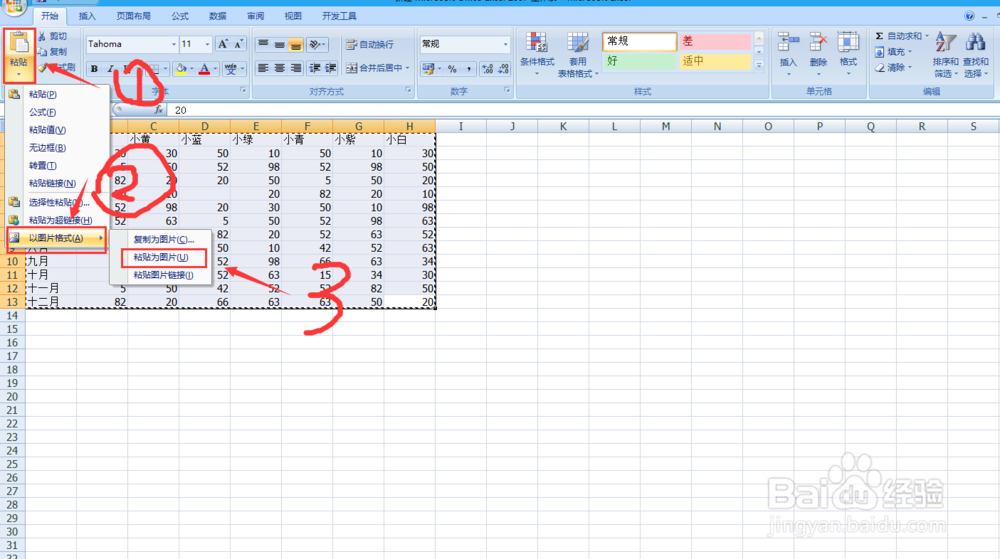Click the accounting number format icon
Image resolution: width=1000 pixels, height=559 pixels.
click(428, 68)
